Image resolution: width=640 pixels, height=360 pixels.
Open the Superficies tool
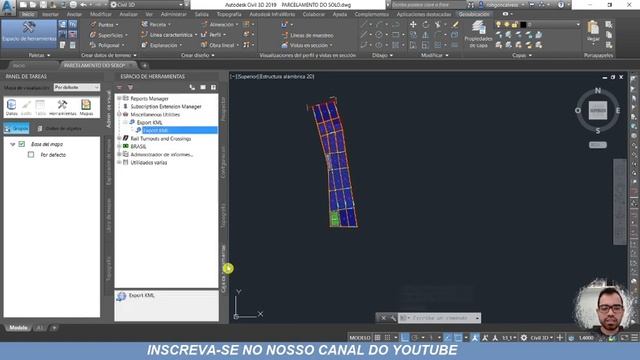coord(109,35)
